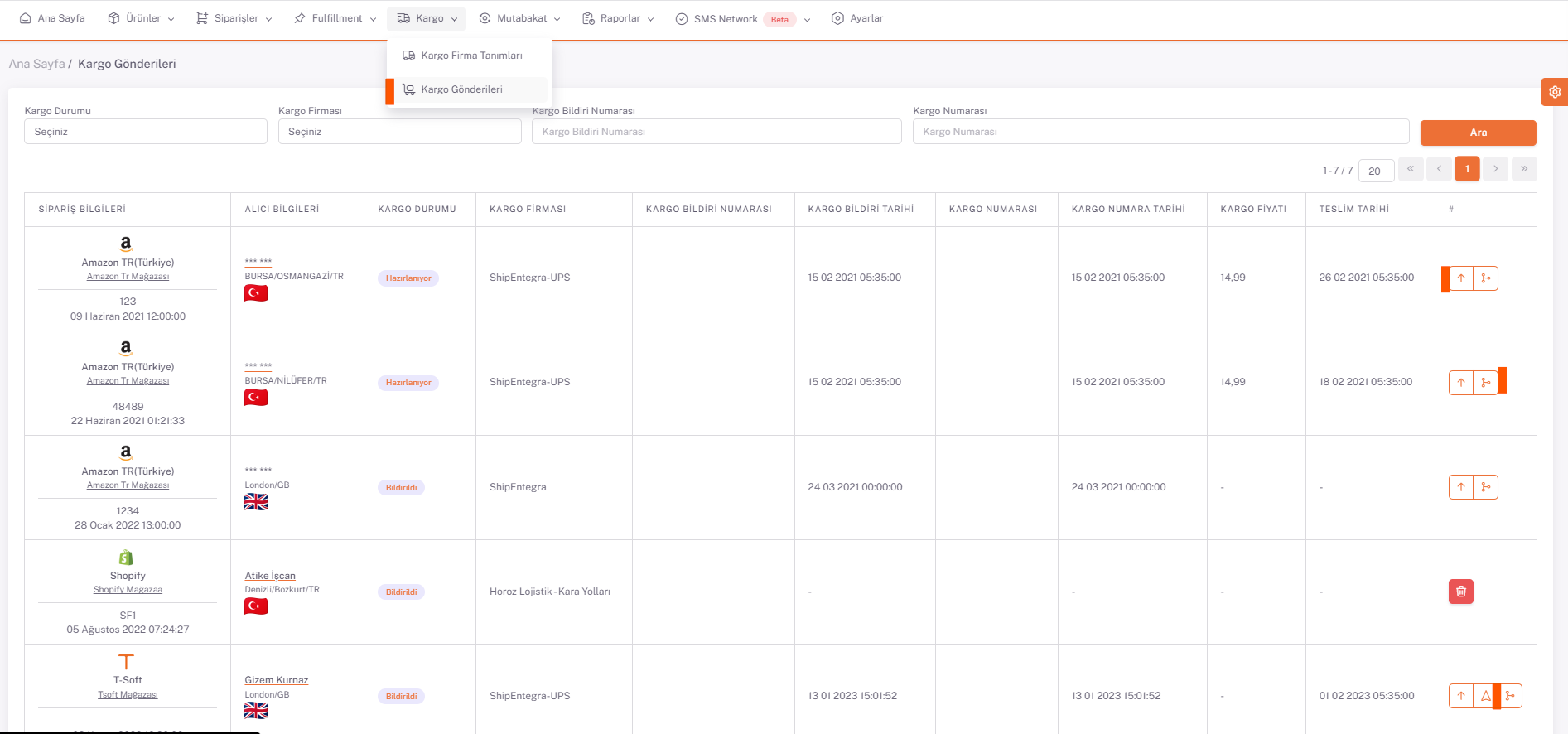Focus the Kargo Bildiri Numarası input field
The height and width of the screenshot is (734, 1568).
(716, 132)
